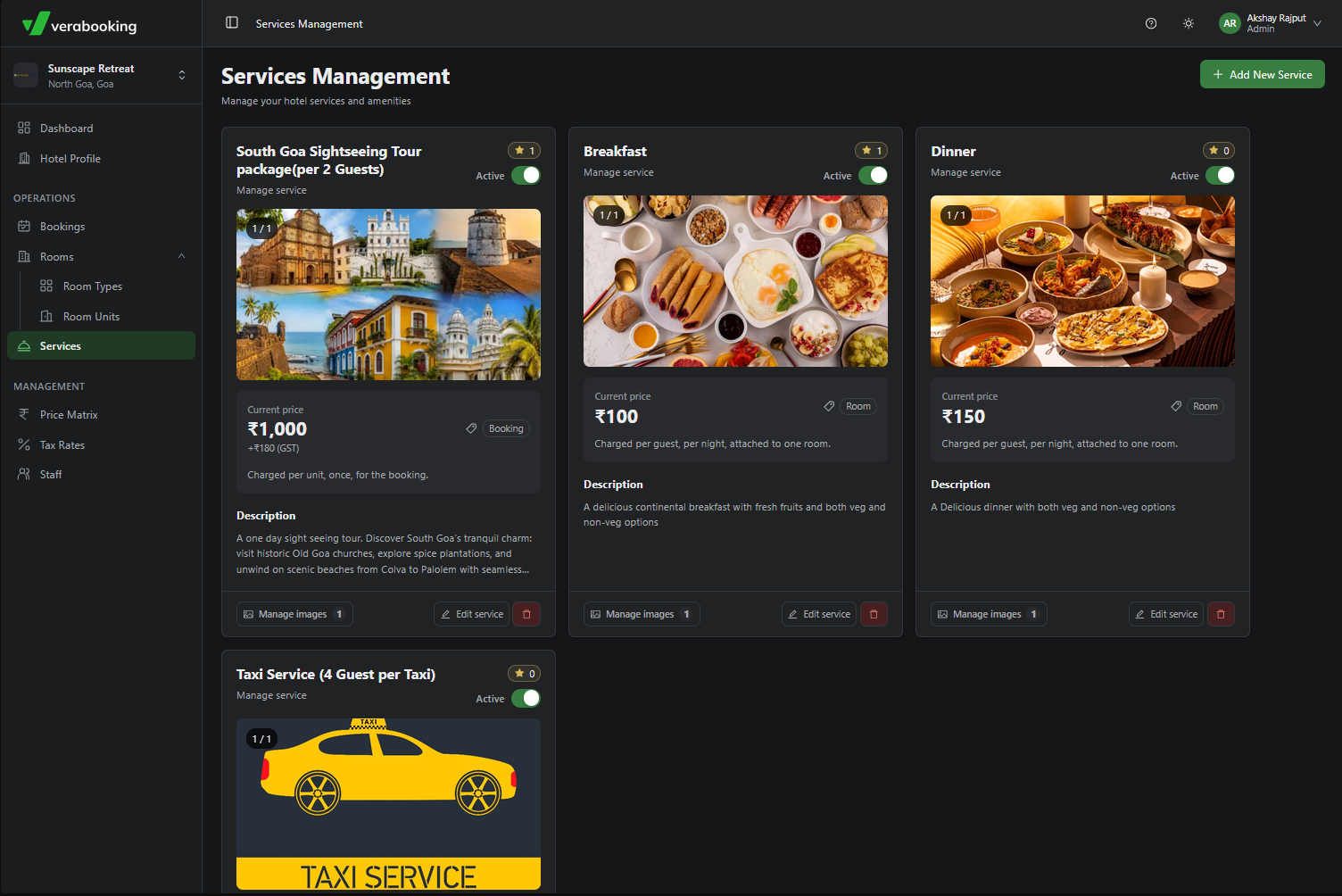This screenshot has width=1342, height=896.
Task: Click the Dinner card title
Action: tap(953, 152)
